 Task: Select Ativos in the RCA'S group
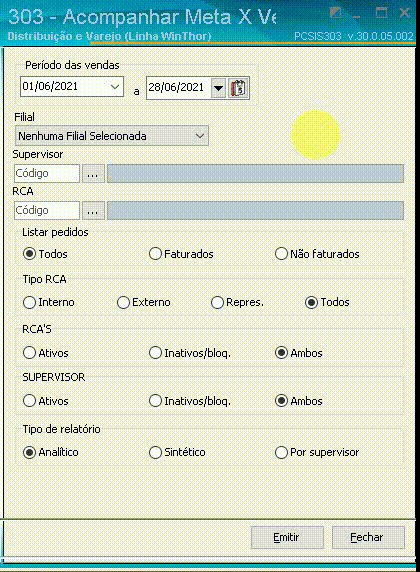pos(46,353)
